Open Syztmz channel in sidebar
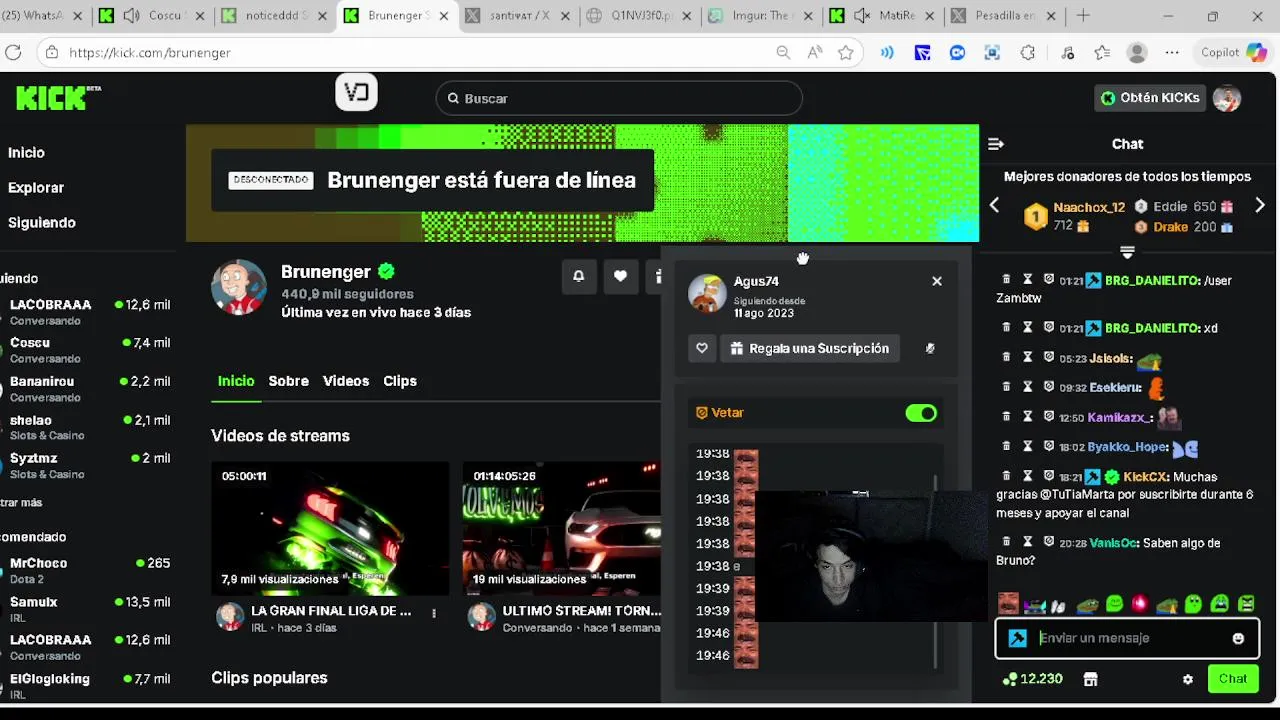The image size is (1280, 720). [88, 465]
